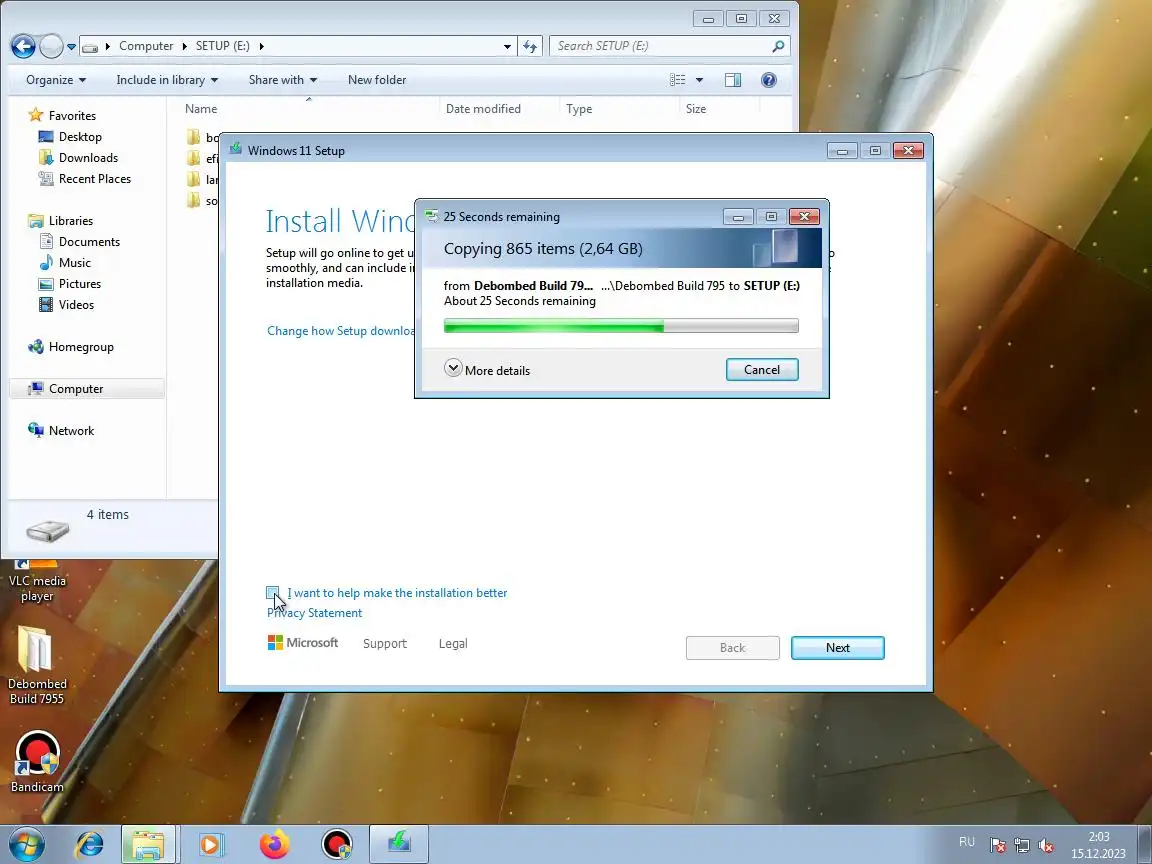Toggle the preview pane icon
Viewport: 1152px width, 864px height.
(732, 80)
